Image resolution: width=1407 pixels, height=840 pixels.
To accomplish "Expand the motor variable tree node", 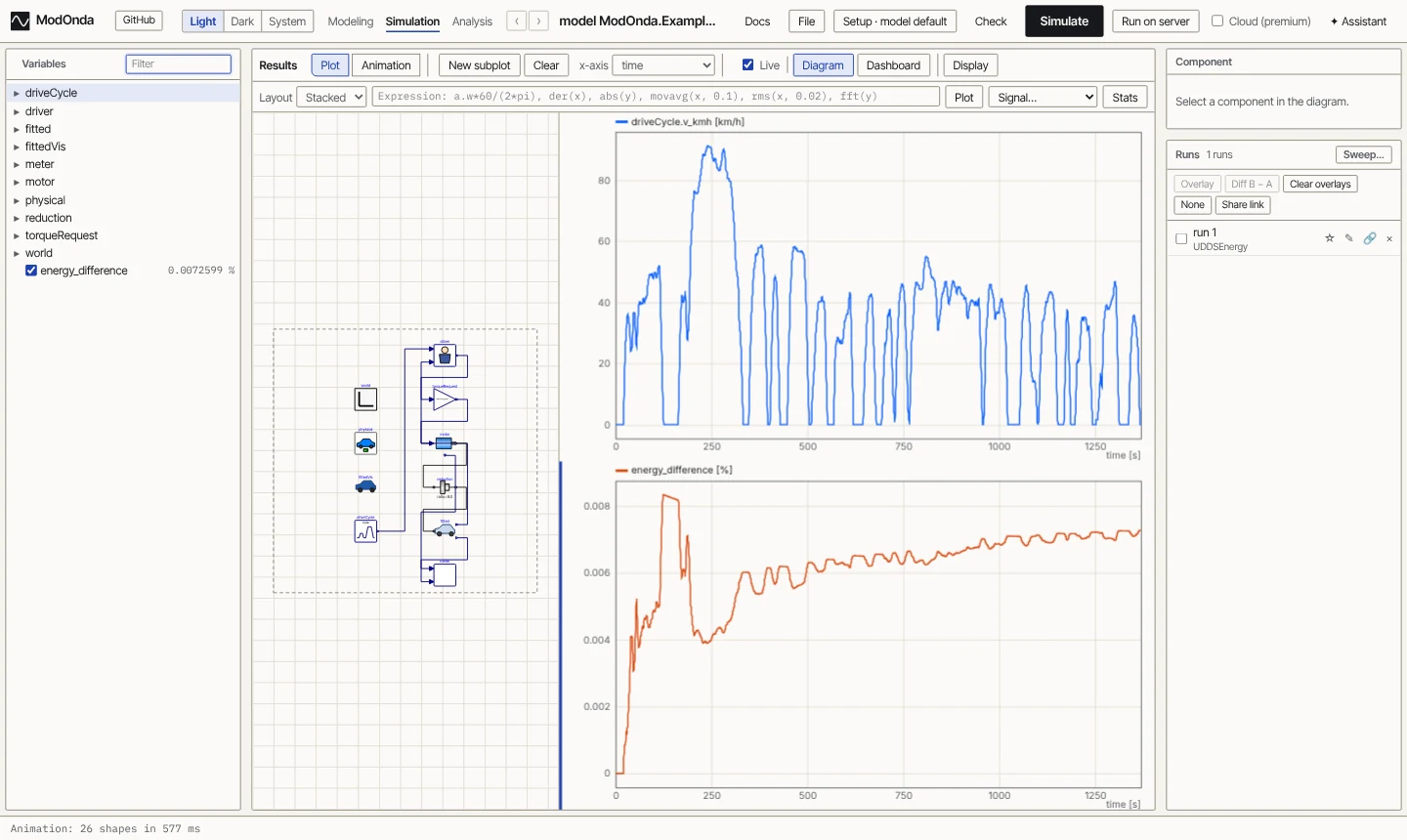I will tap(17, 183).
